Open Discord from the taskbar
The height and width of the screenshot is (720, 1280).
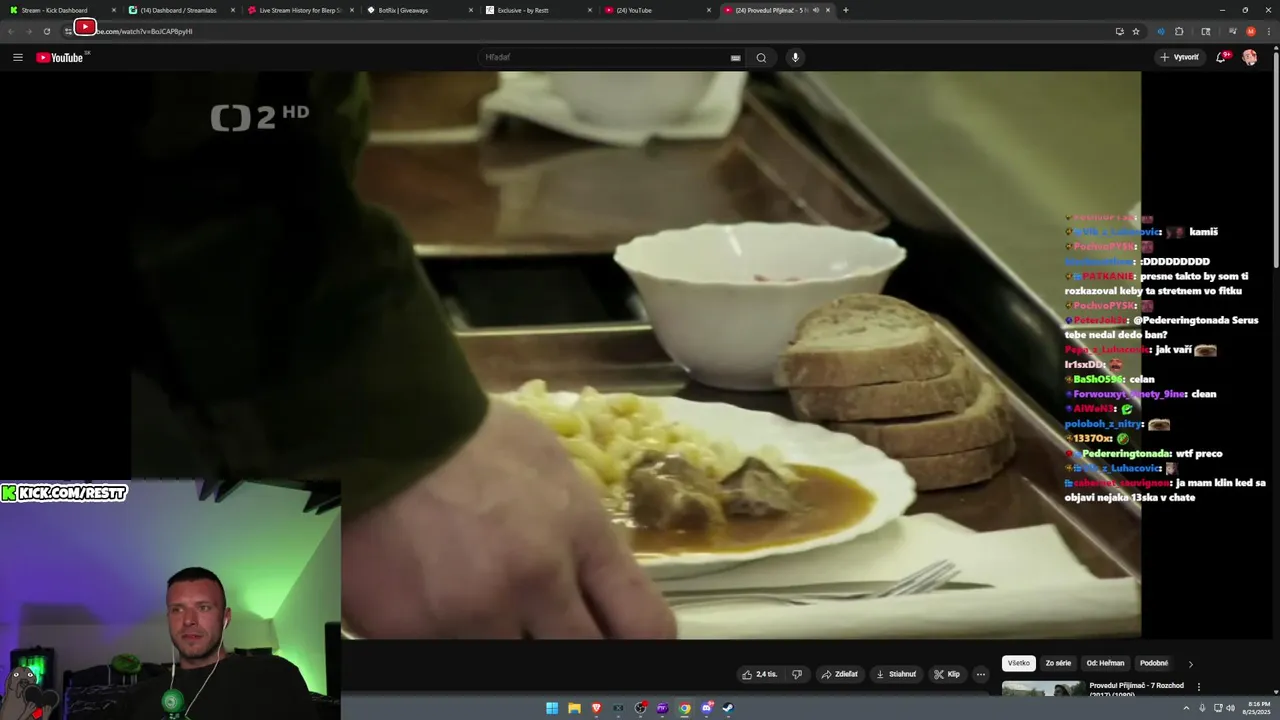pos(707,709)
